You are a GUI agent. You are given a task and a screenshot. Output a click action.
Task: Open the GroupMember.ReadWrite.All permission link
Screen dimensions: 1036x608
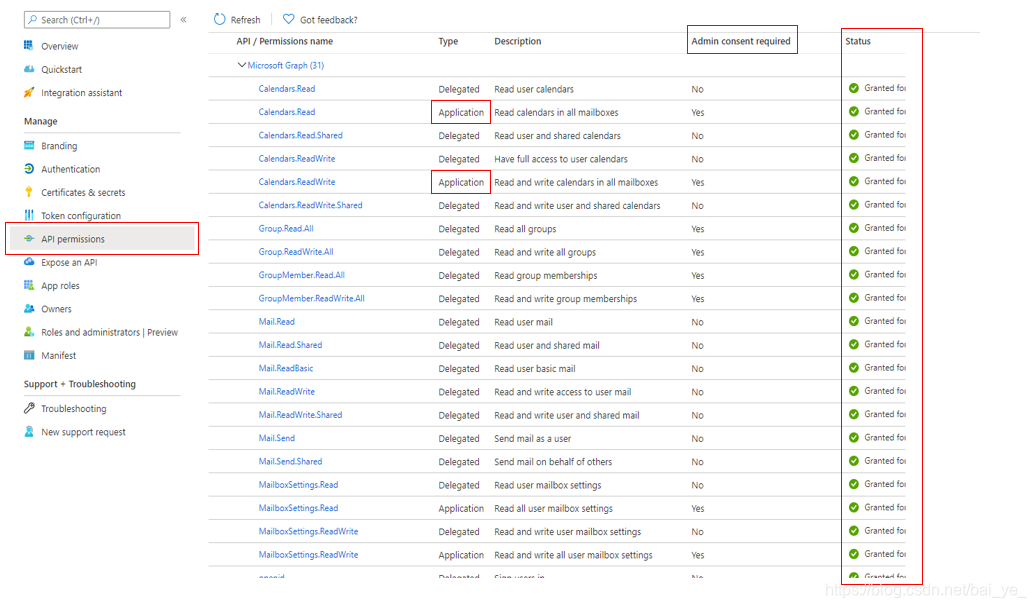311,298
